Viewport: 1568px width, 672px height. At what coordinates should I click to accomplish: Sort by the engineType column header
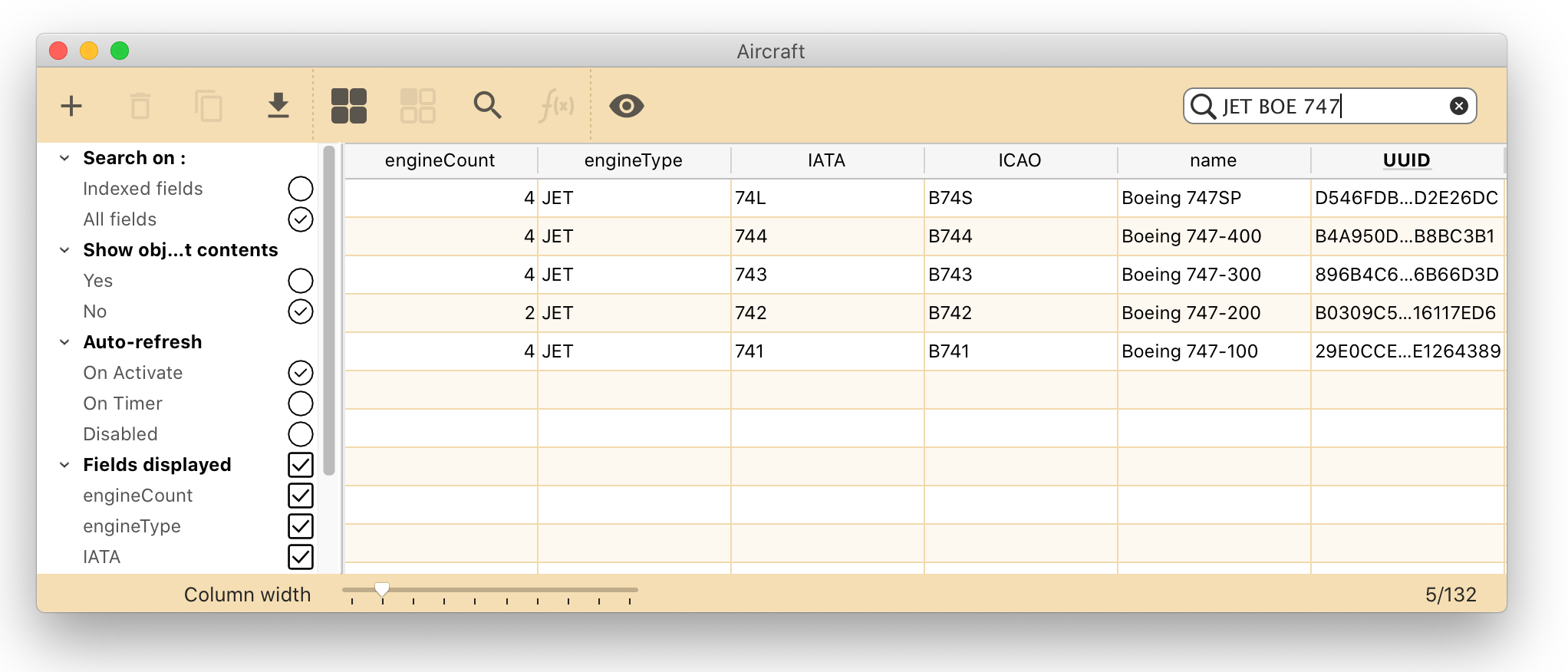point(634,160)
